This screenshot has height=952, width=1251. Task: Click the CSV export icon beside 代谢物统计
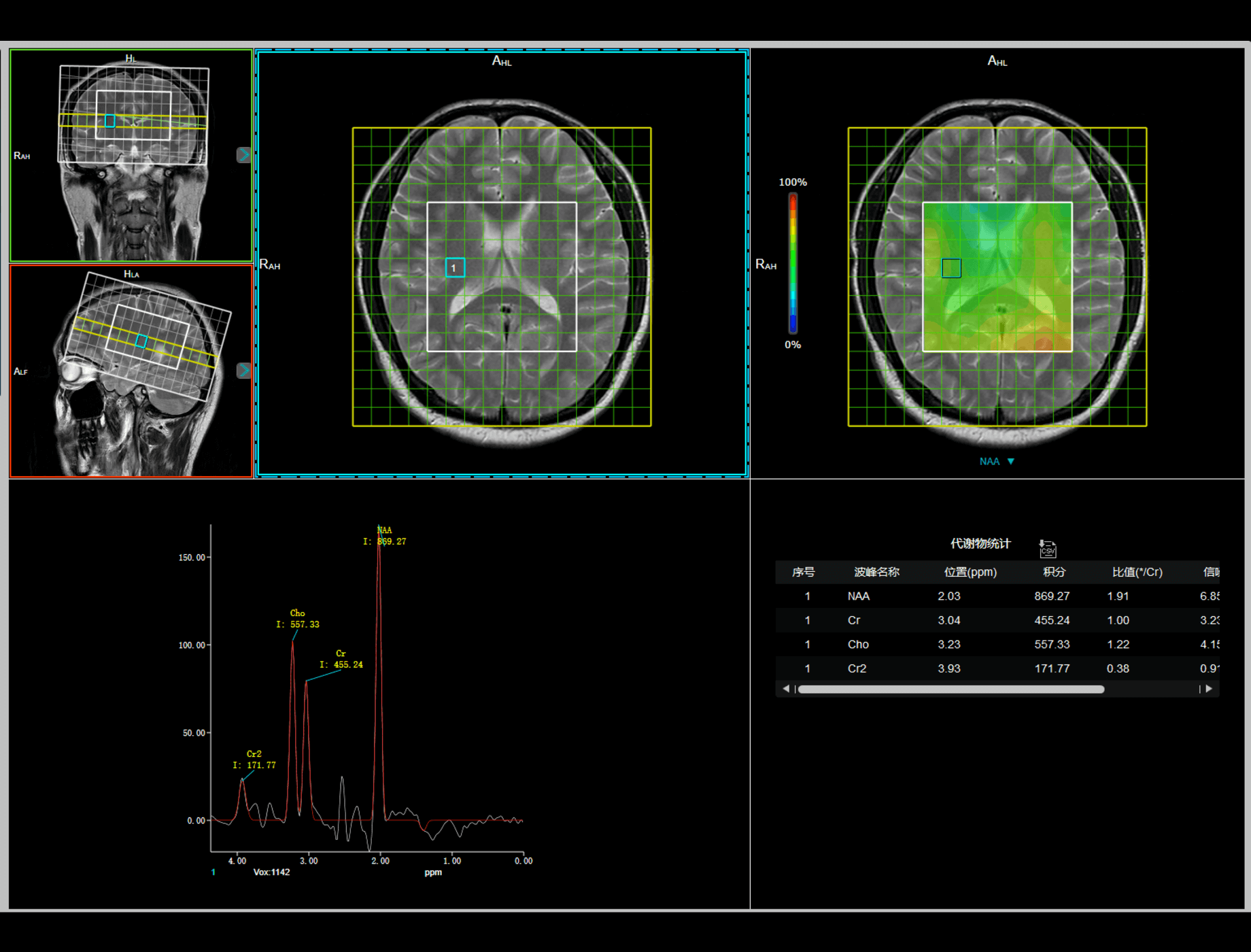1047,548
